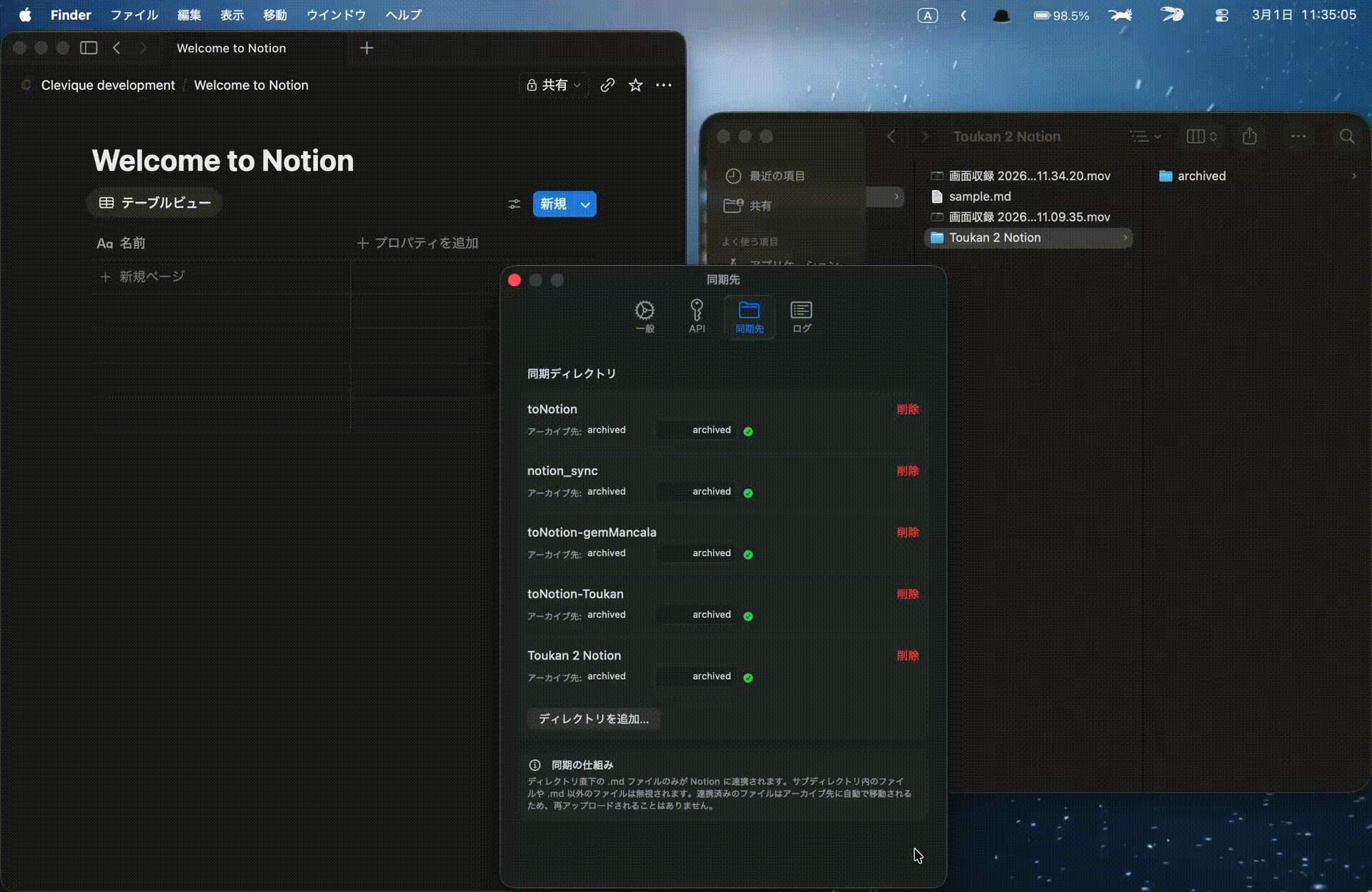Open a new Notion tab with plus
Image resolution: width=1372 pixels, height=892 pixels.
click(367, 48)
